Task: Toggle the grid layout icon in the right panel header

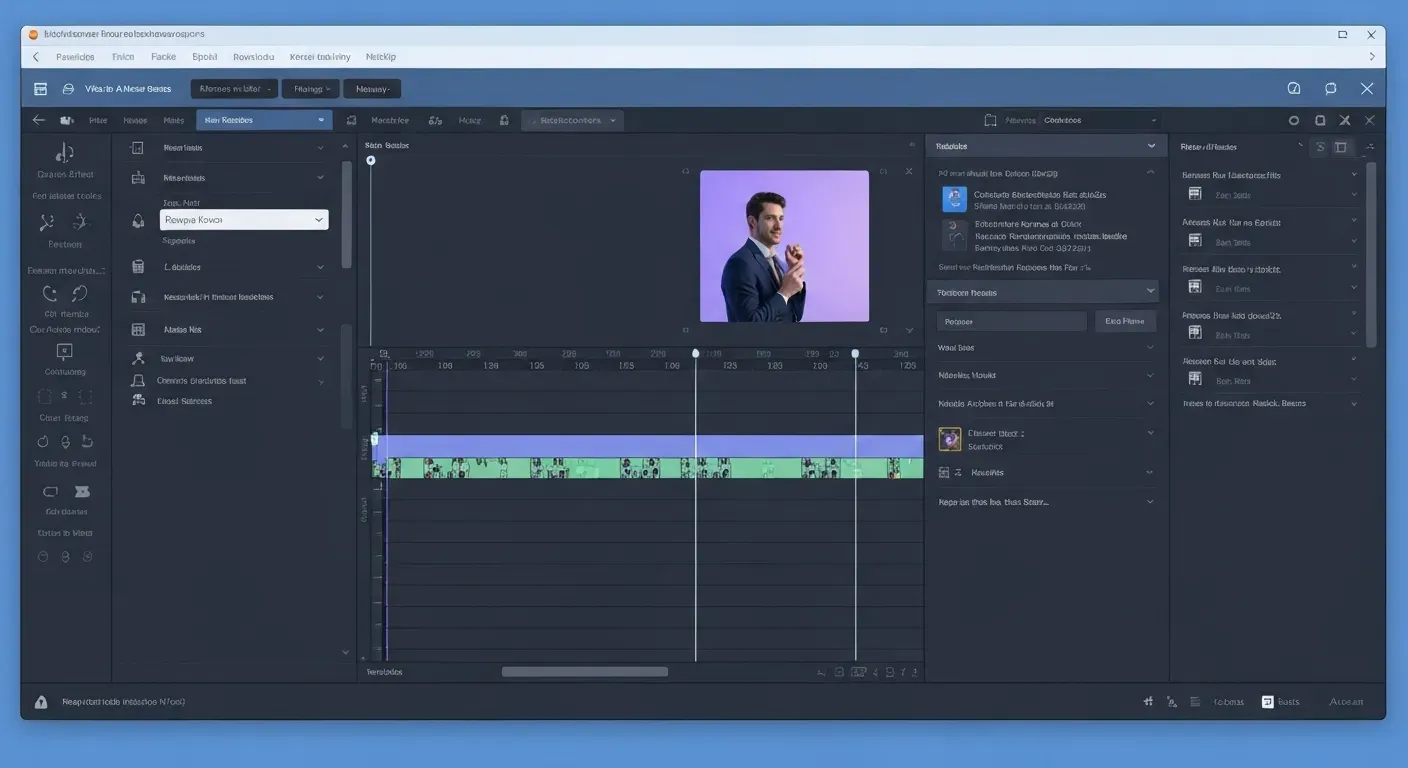Action: (x=1341, y=146)
